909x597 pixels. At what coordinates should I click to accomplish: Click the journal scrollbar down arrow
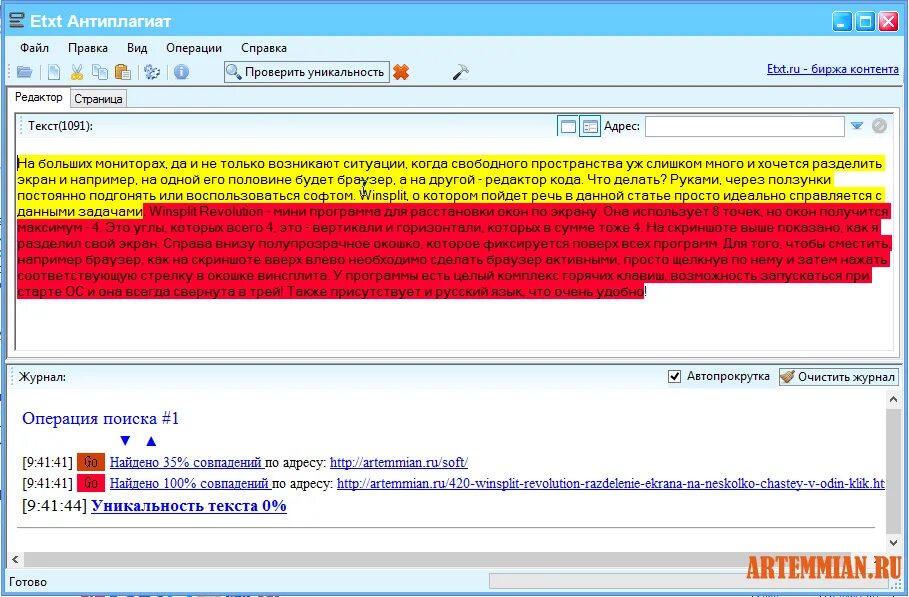[893, 543]
